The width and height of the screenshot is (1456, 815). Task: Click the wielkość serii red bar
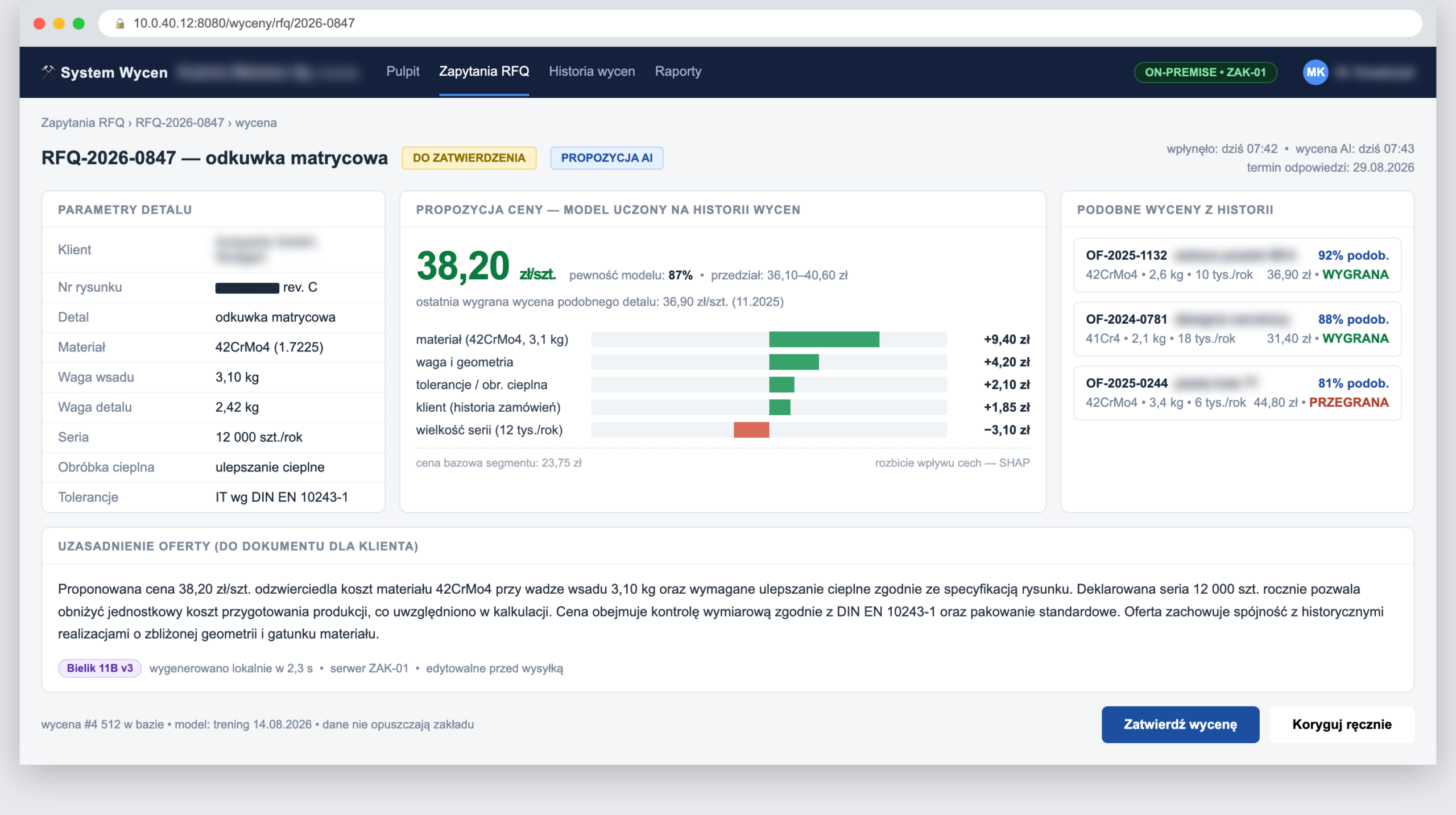751,430
